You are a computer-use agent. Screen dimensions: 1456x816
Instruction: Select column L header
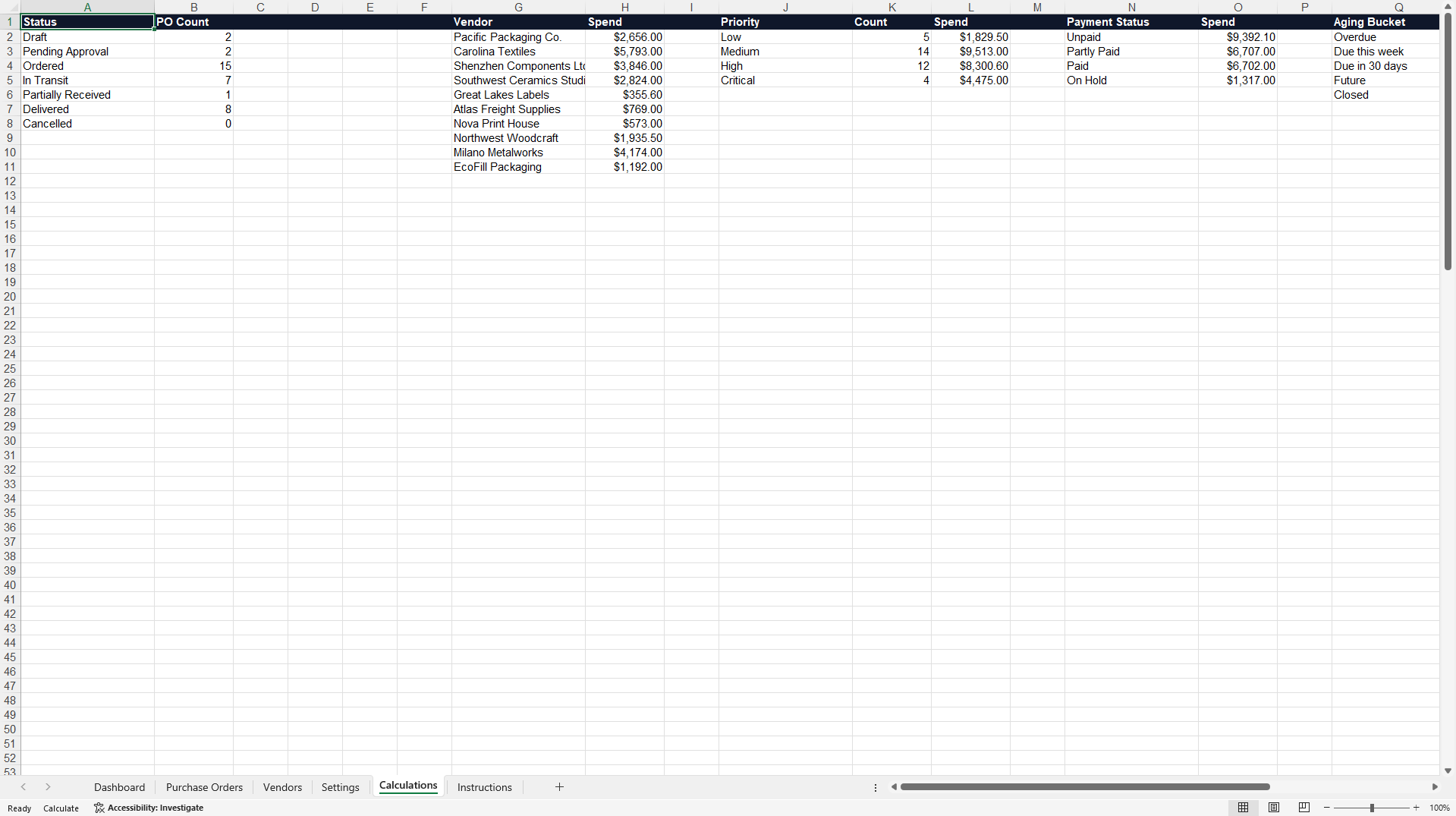(970, 8)
